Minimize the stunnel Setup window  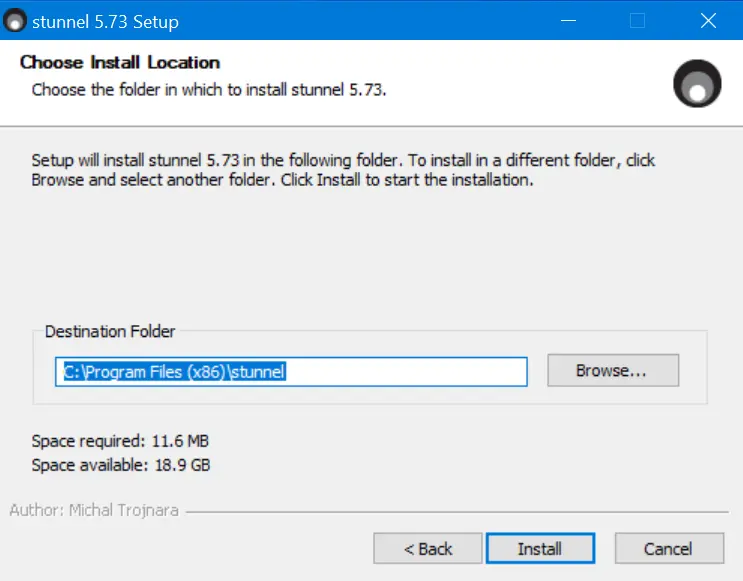click(x=568, y=21)
